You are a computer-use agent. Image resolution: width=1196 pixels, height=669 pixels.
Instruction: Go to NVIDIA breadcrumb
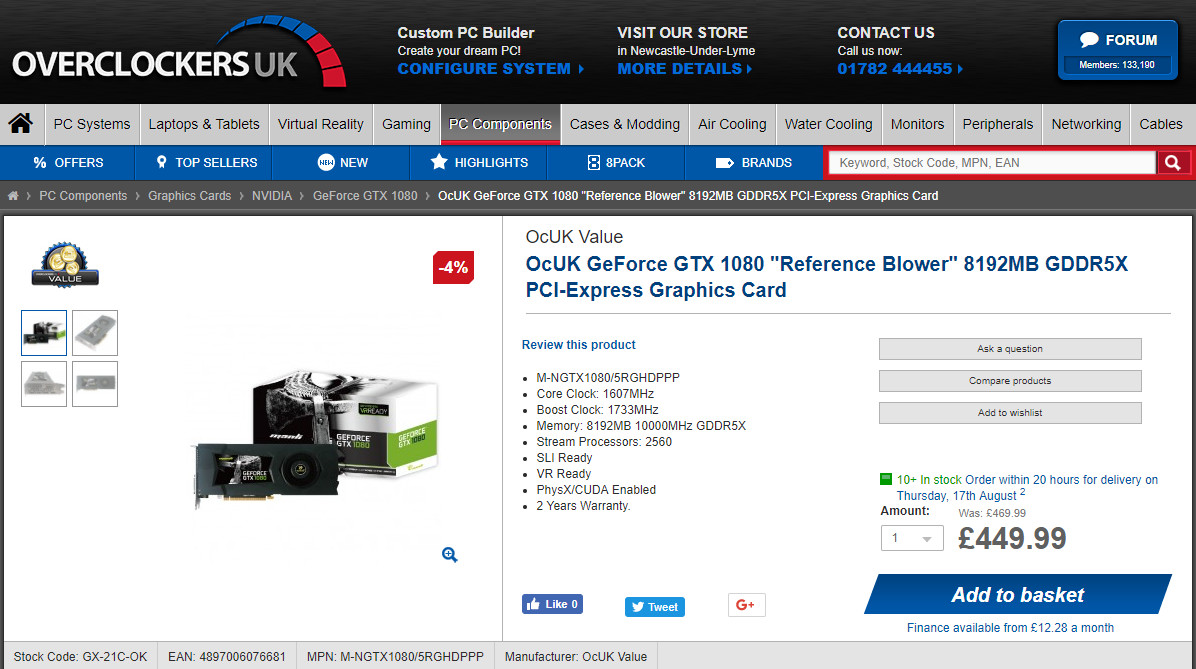pyautogui.click(x=272, y=196)
